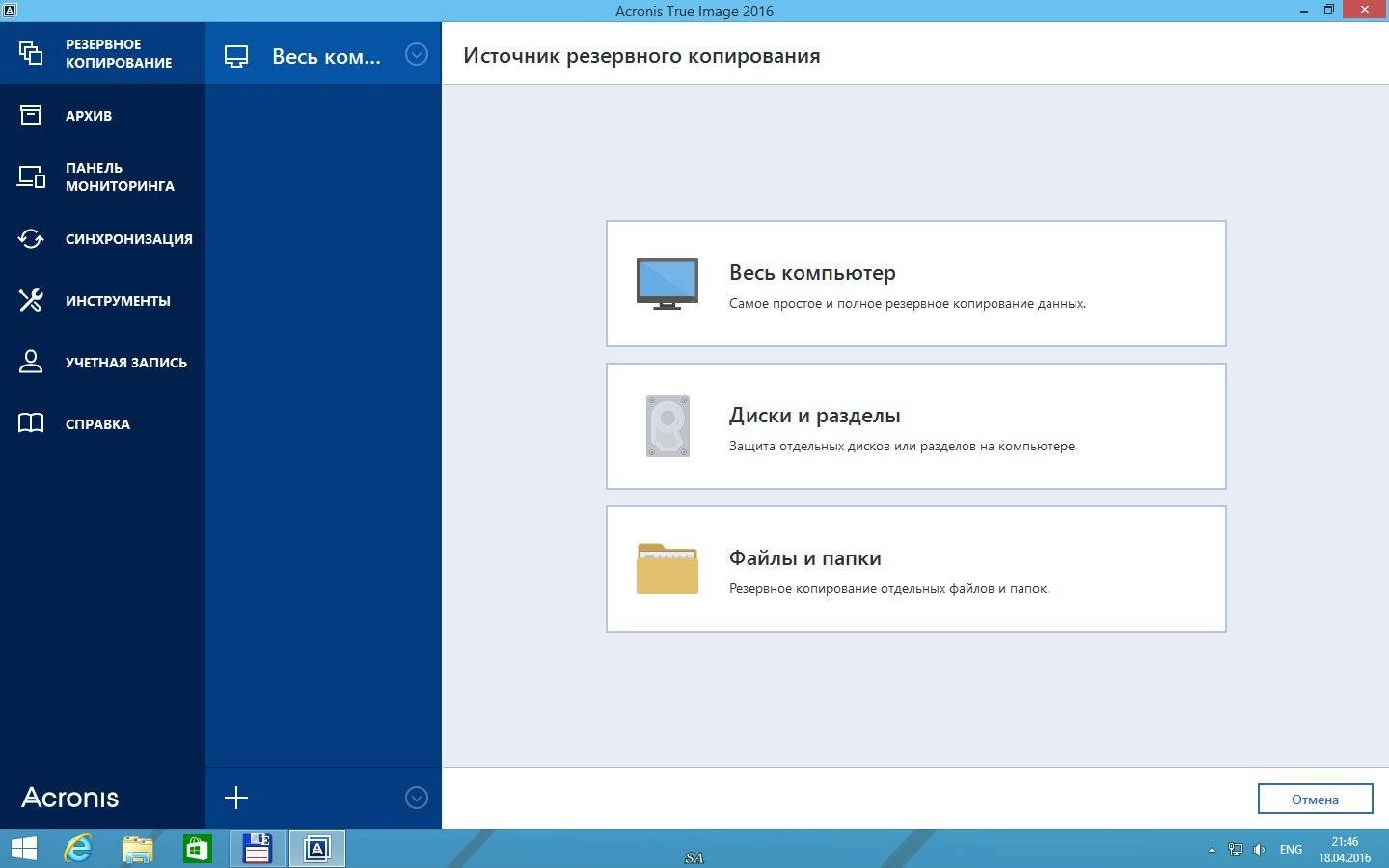Screen dimensions: 1389x868
Task: Click the Acronis app icon in title bar
Action: (9, 10)
